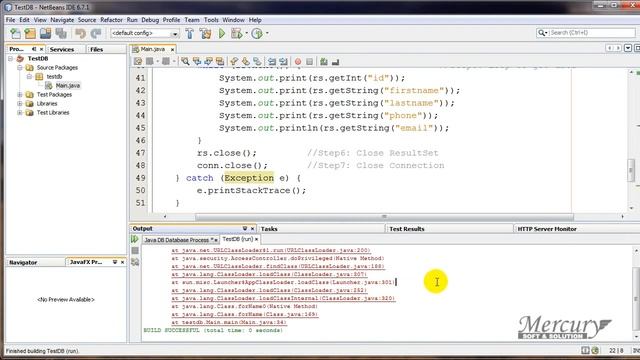Build the main project with hammer icon

point(190,33)
